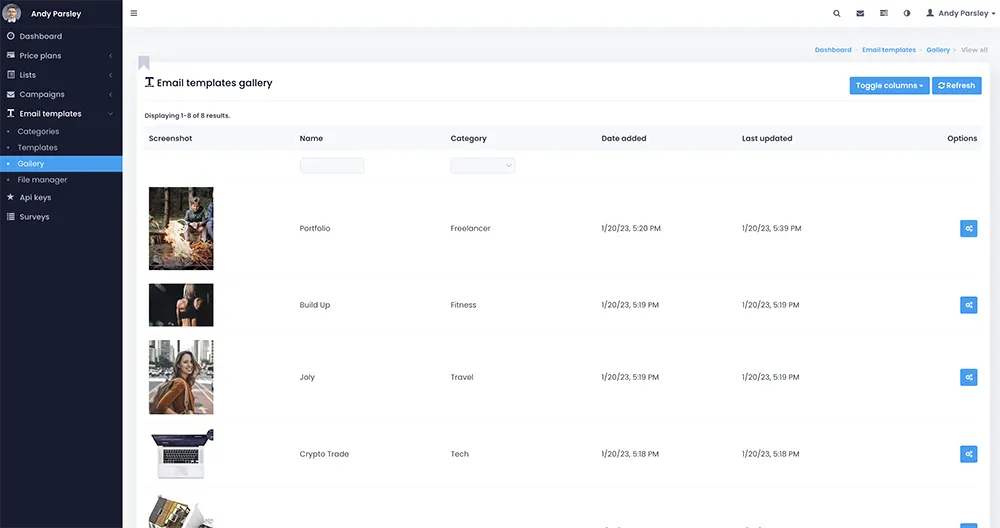1000x528 pixels.
Task: Select Gallery in the sidebar
Action: (61, 164)
